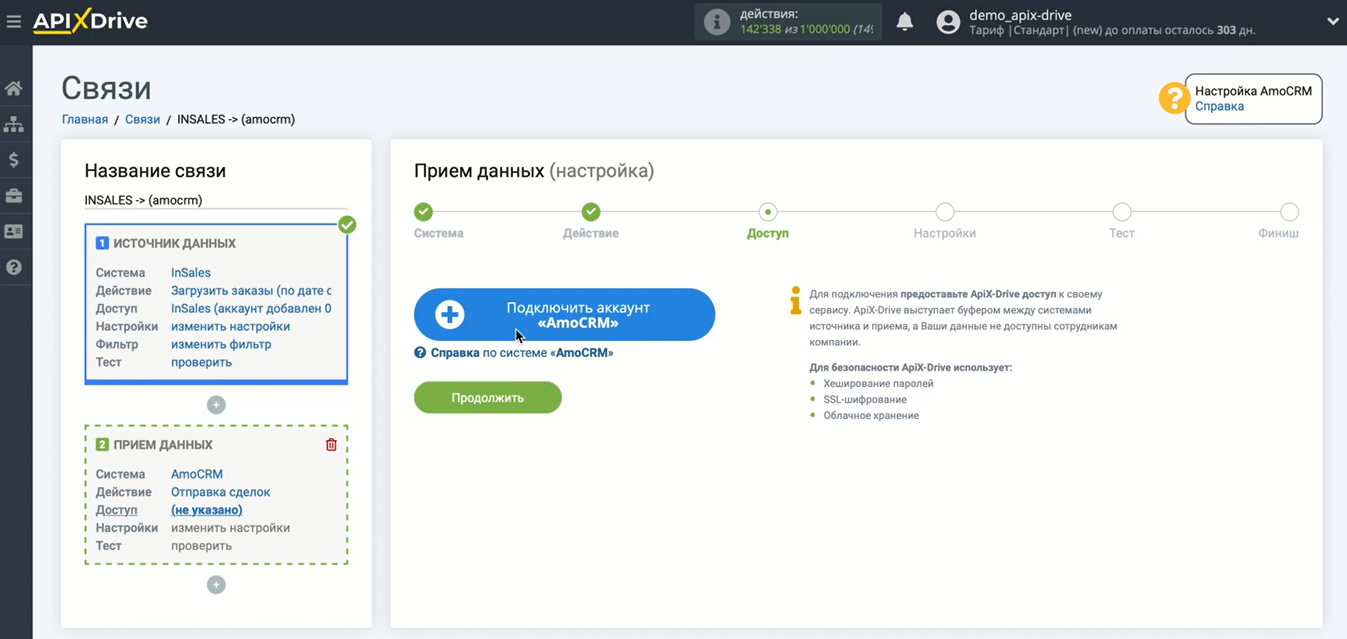The height and width of the screenshot is (639, 1347).
Task: Click Подключить аккаунт «AmoCRM» button
Action: [564, 315]
